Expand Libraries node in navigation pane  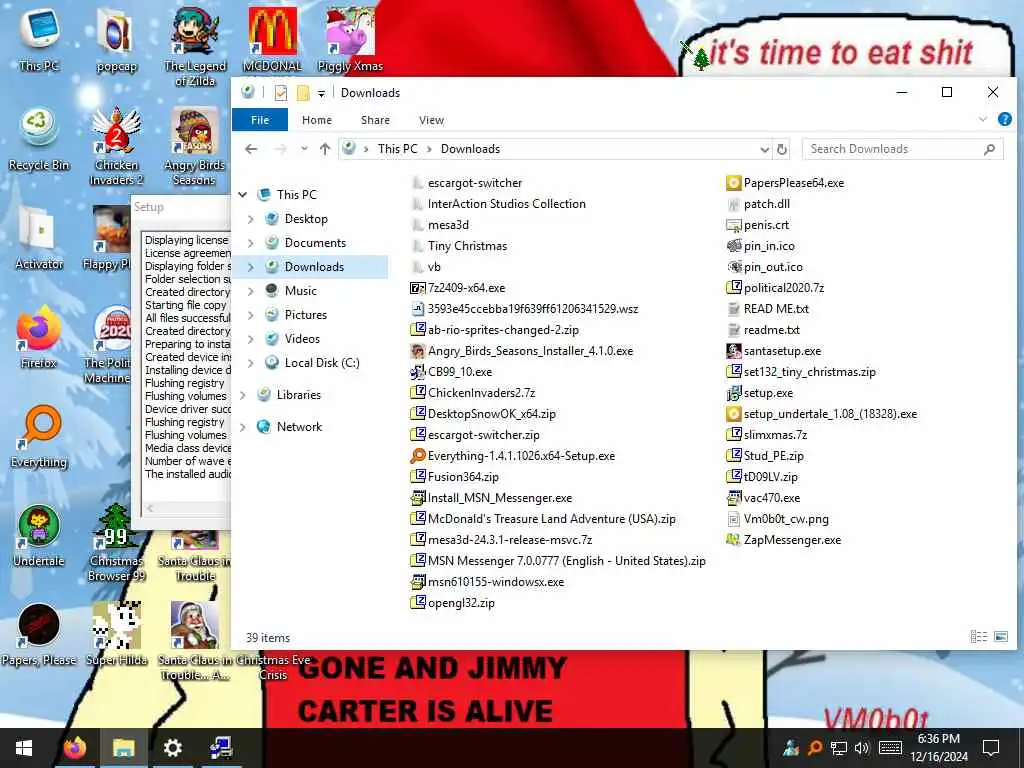tap(243, 395)
